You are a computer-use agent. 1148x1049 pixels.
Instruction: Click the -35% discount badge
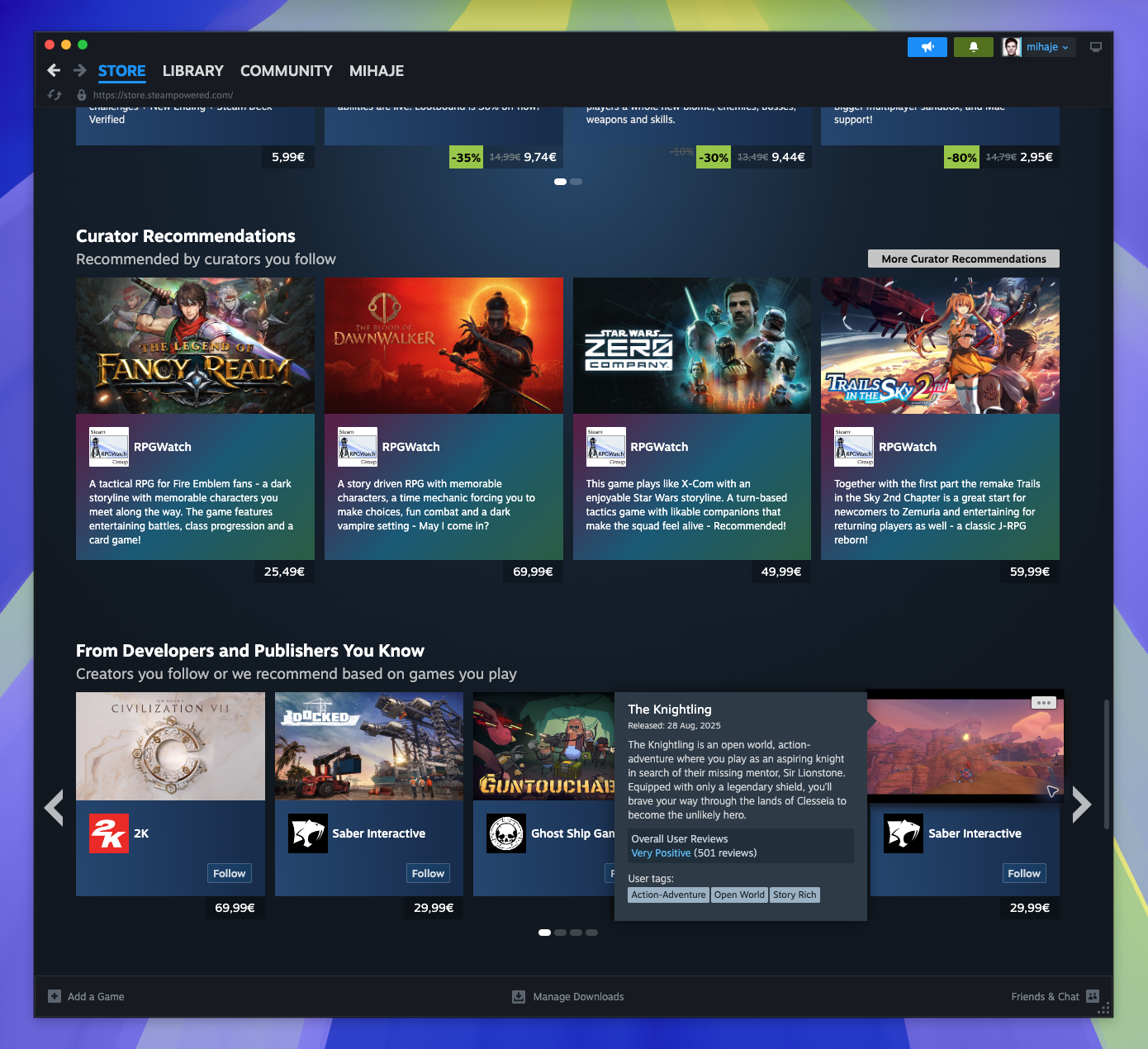(466, 157)
